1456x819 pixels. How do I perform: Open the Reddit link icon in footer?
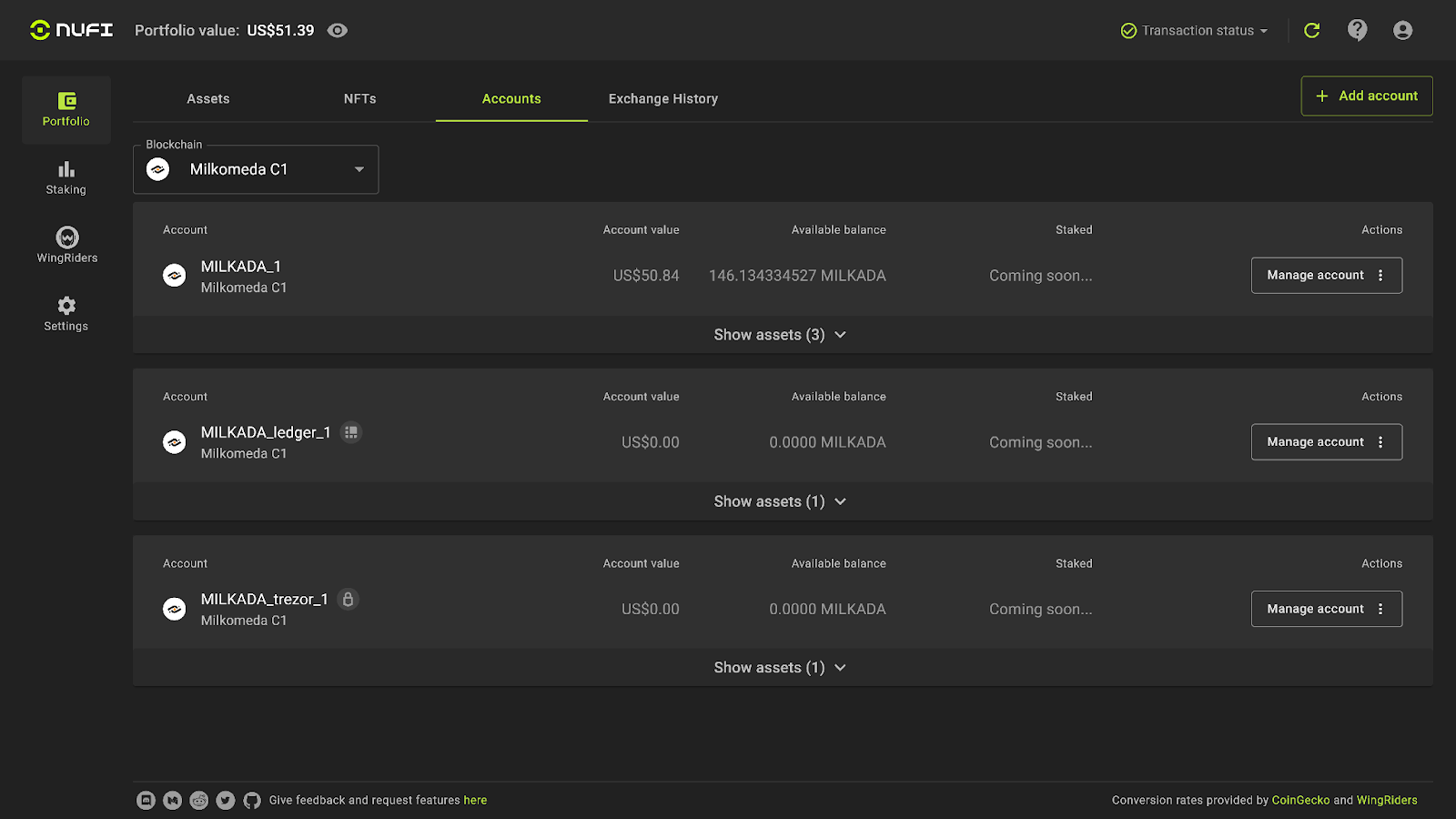coord(199,800)
